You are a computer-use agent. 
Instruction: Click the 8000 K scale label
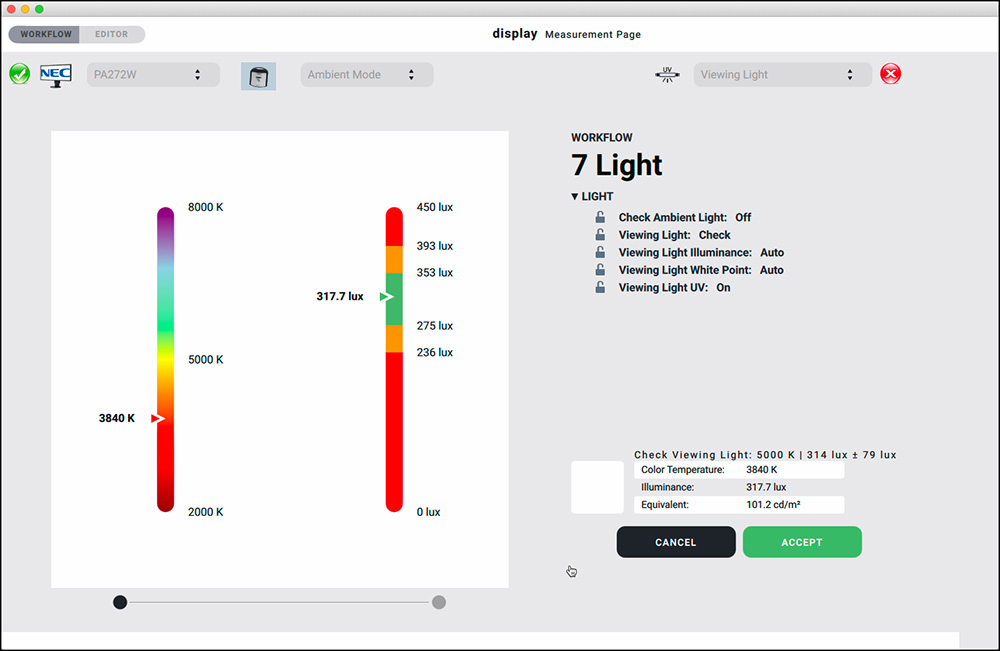(x=205, y=207)
